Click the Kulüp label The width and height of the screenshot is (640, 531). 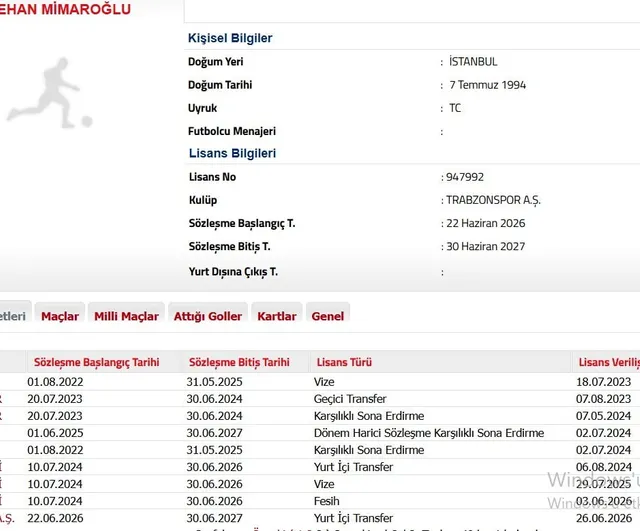point(203,200)
